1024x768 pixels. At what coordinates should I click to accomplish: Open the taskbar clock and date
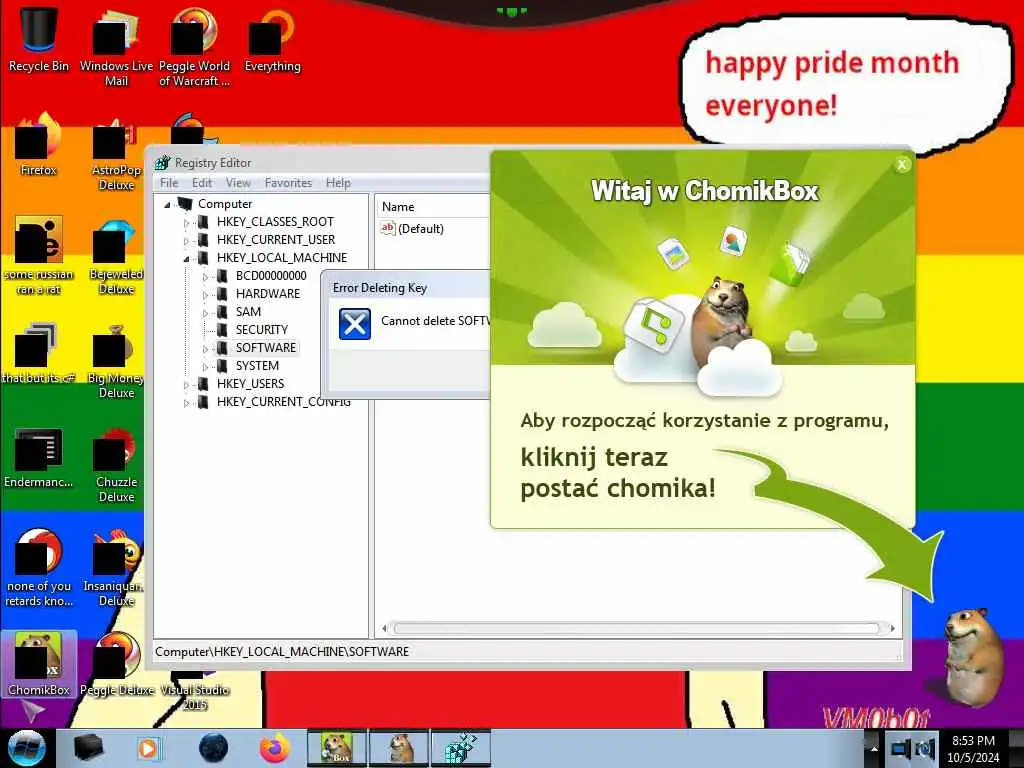(973, 749)
